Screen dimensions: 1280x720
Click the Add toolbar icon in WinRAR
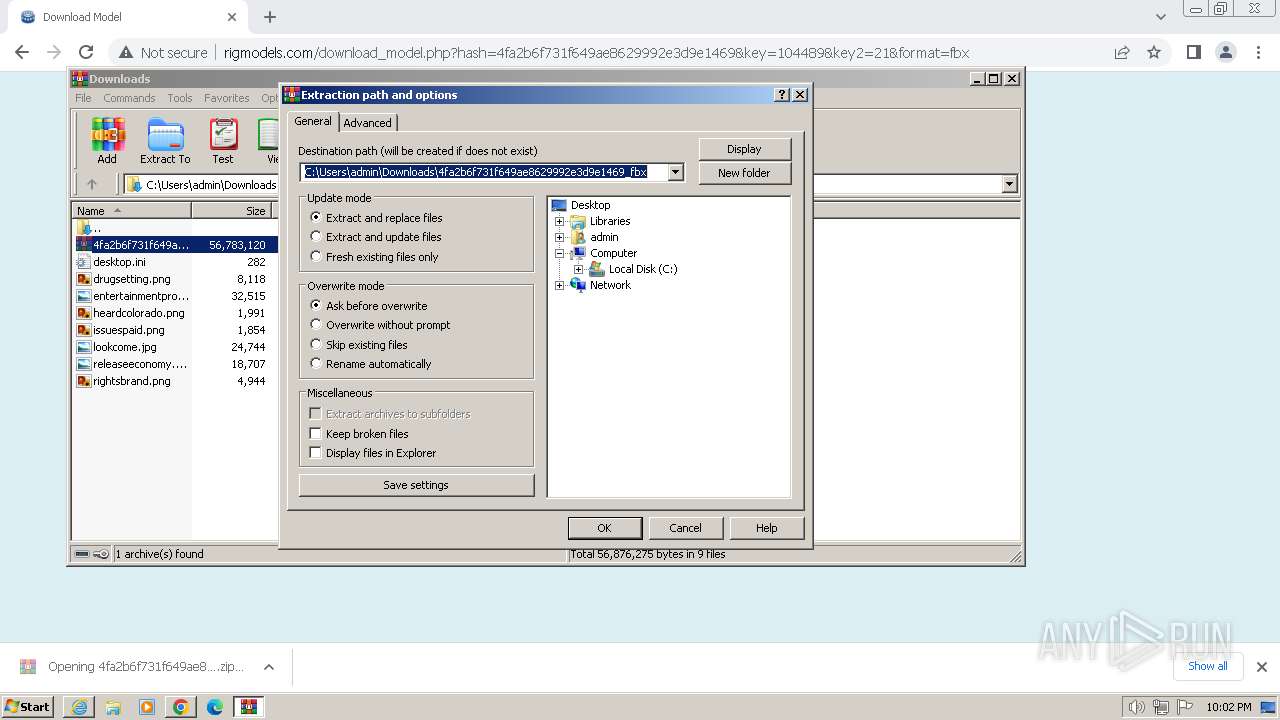click(x=107, y=141)
